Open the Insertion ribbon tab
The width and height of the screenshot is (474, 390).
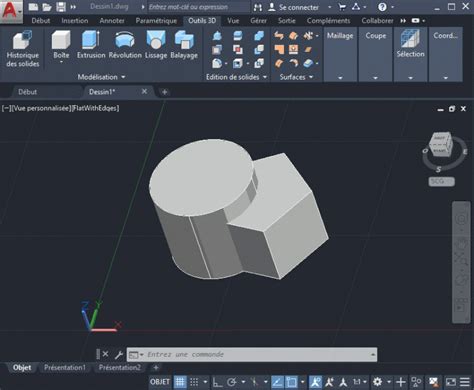pyautogui.click(x=75, y=21)
